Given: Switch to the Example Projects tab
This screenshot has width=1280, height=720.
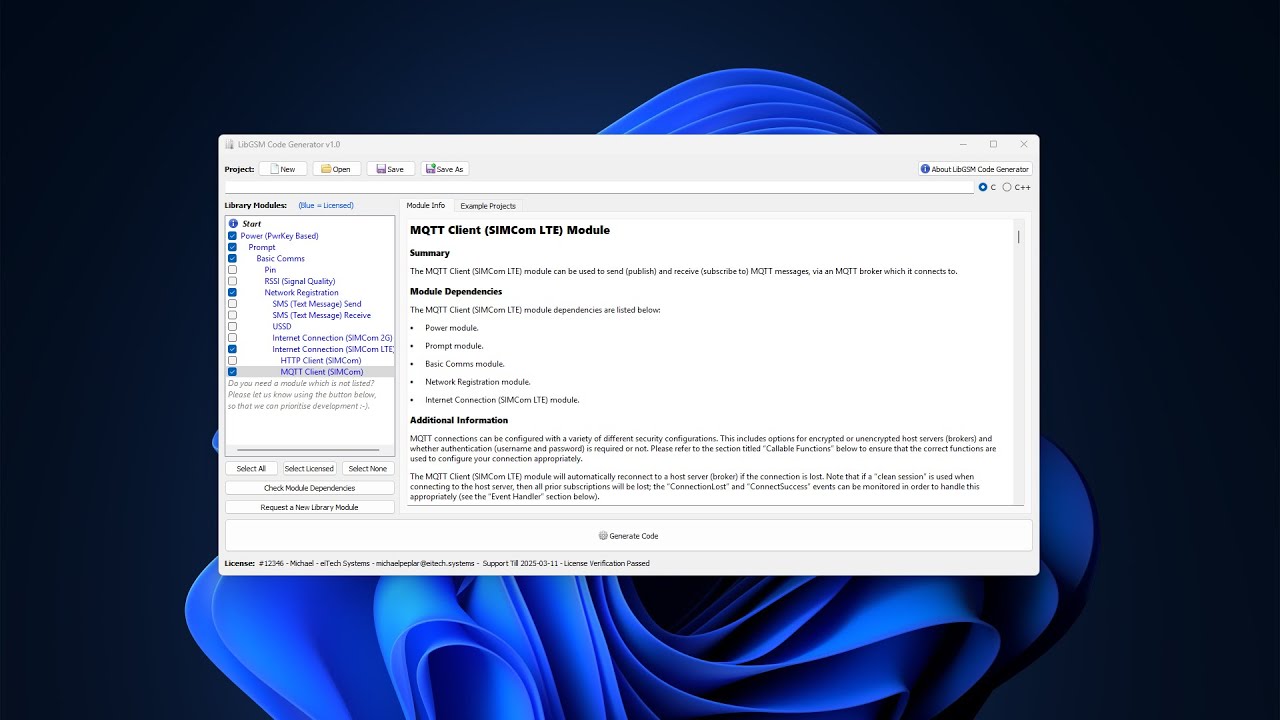Looking at the screenshot, I should [488, 206].
